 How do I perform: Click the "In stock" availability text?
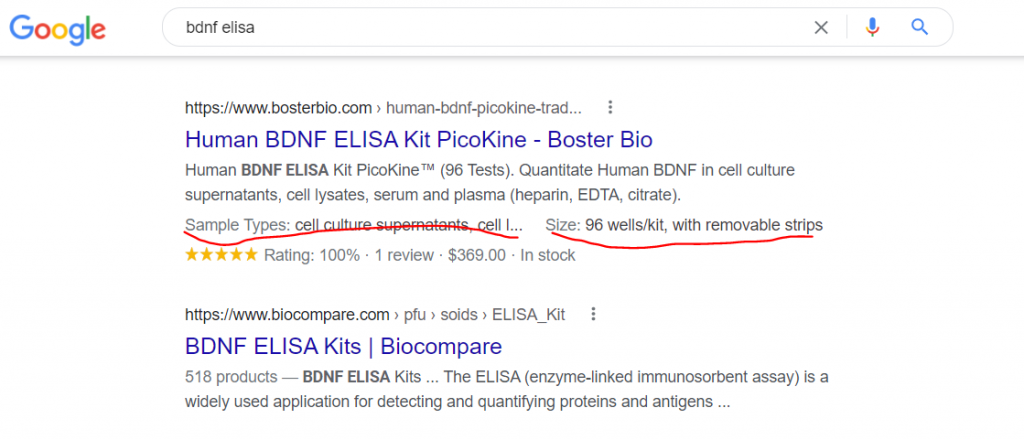pos(547,255)
